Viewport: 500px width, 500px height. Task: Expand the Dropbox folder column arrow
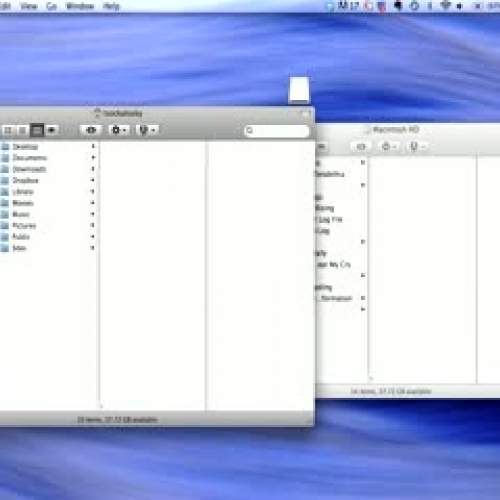click(93, 180)
